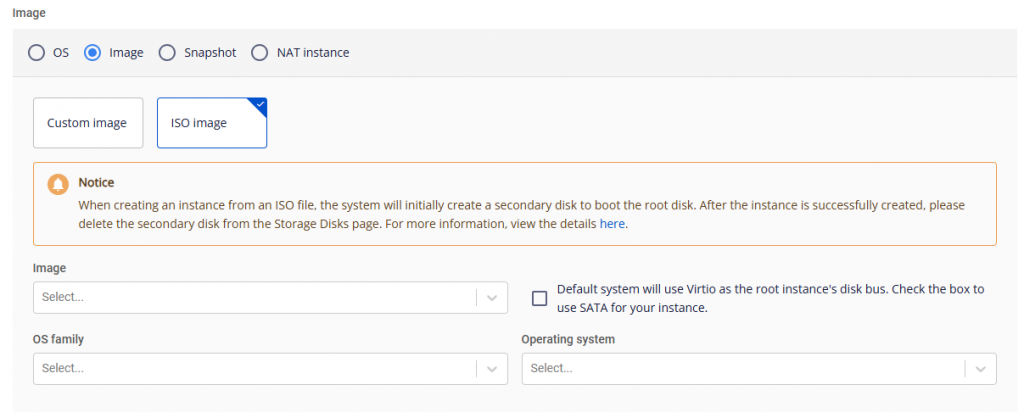Viewport: 1024px width, 418px height.
Task: Select the Image radio button
Action: click(93, 53)
